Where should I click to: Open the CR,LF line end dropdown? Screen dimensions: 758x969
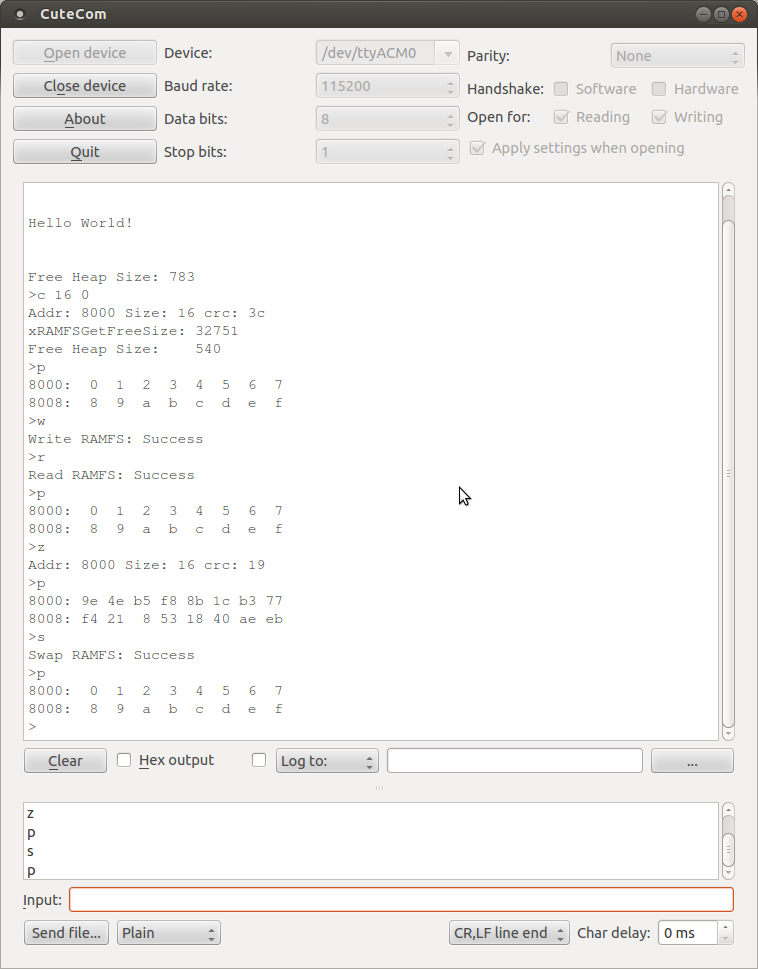509,933
